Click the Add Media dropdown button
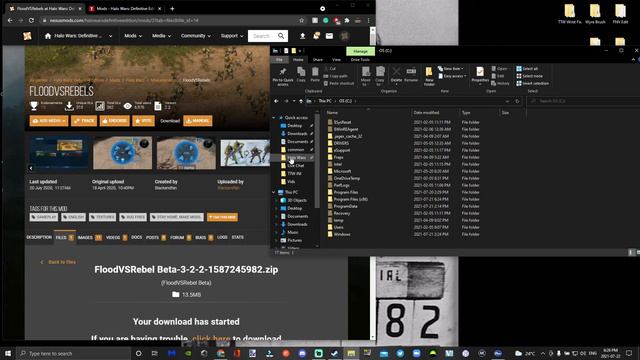 click(x=49, y=121)
